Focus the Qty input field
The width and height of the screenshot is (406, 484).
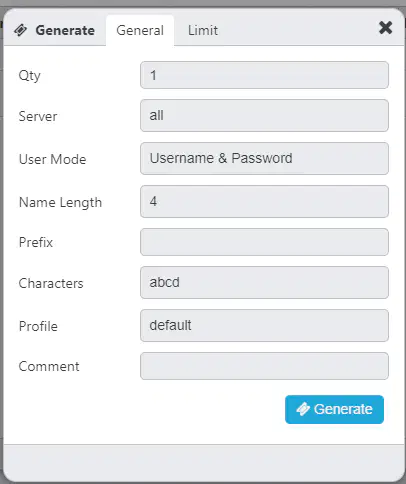pos(264,75)
